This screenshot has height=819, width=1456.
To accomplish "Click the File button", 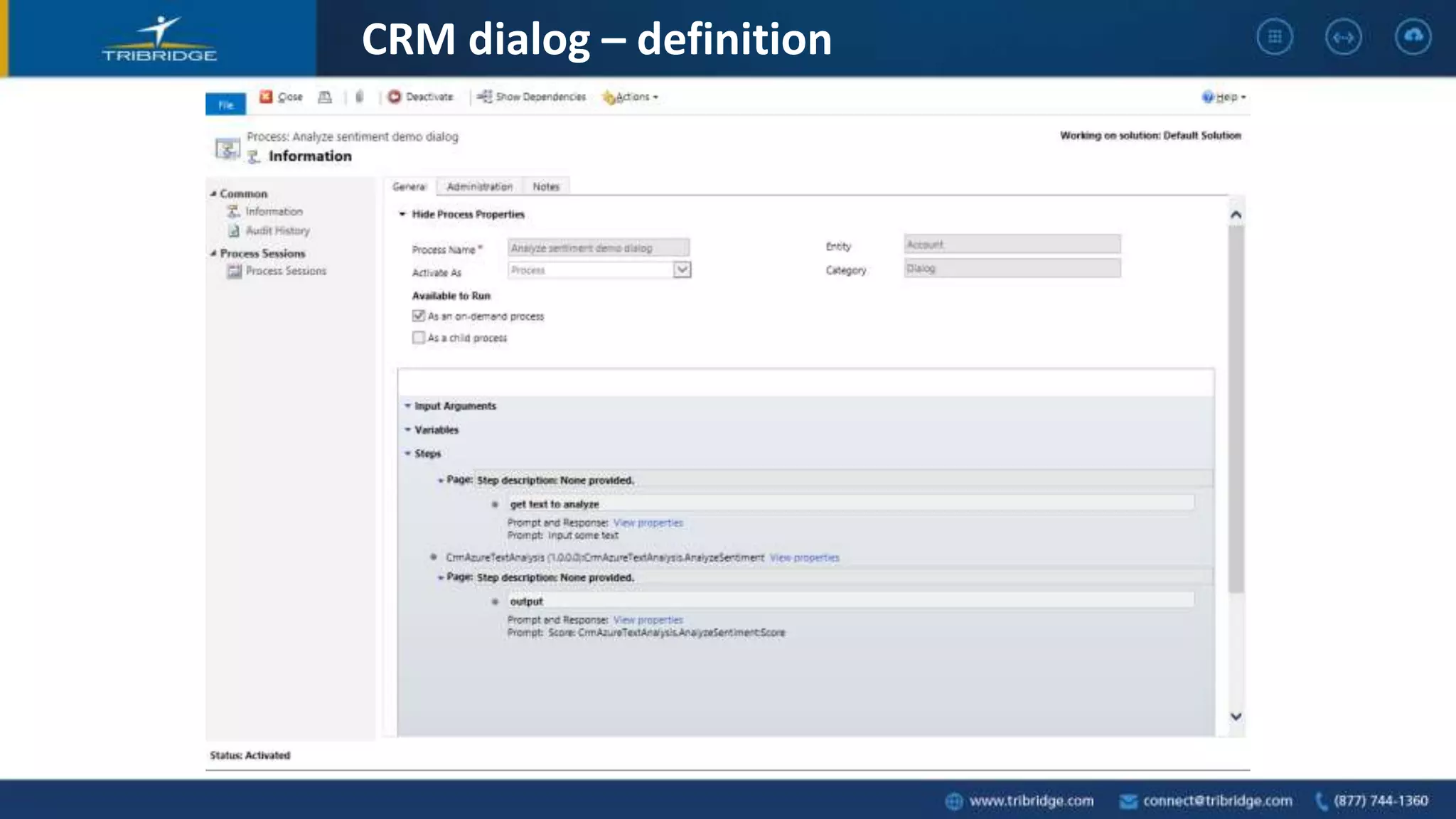I will coord(225,105).
